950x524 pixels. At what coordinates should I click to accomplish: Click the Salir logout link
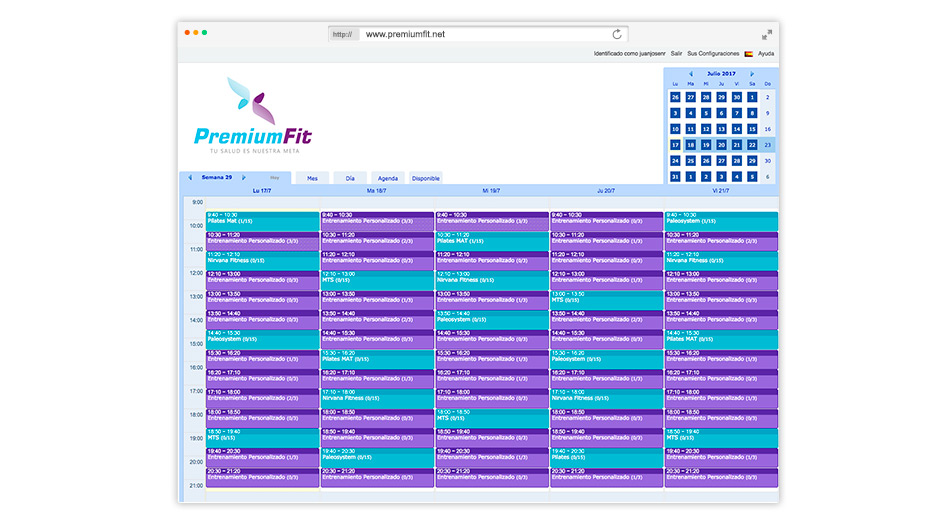(x=677, y=54)
